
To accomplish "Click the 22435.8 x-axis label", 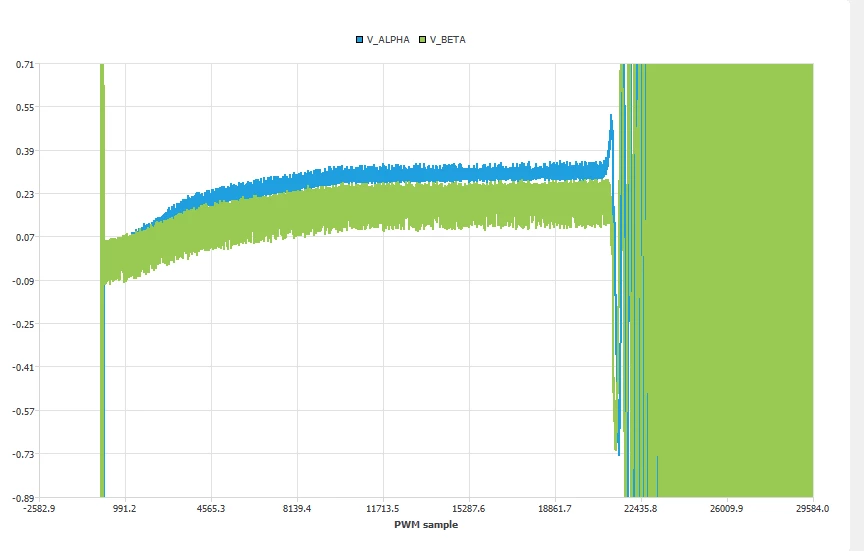I will [641, 509].
